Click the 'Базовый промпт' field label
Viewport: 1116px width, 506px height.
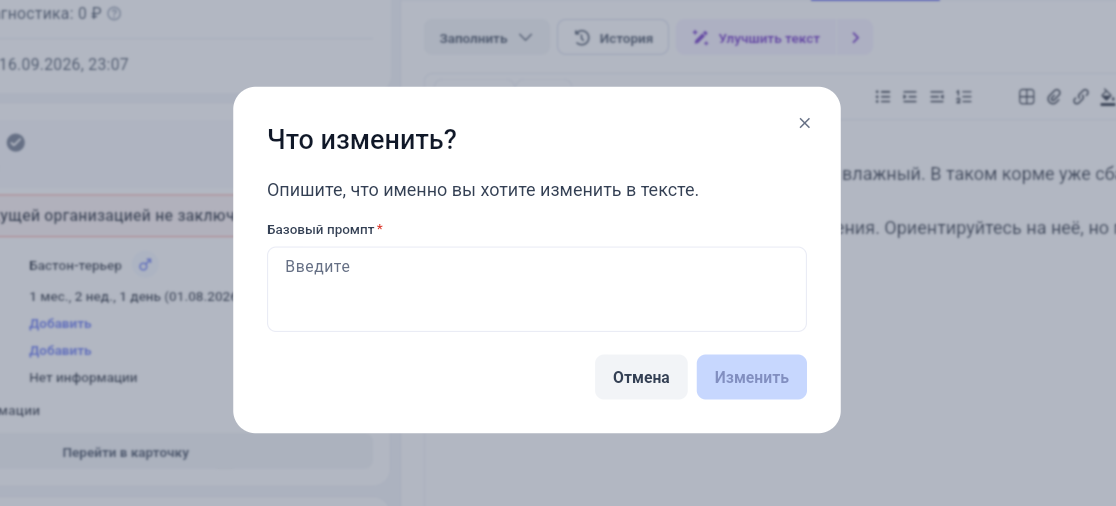[320, 230]
